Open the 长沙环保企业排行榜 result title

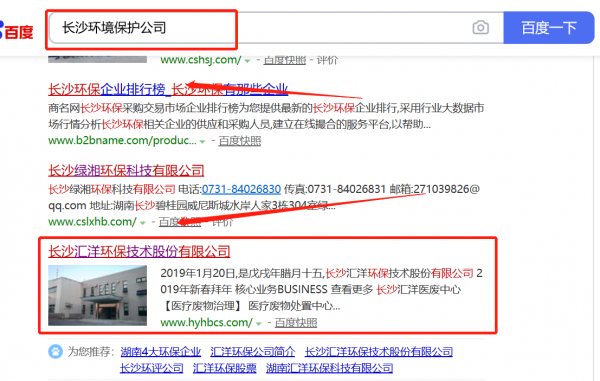pyautogui.click(x=168, y=90)
